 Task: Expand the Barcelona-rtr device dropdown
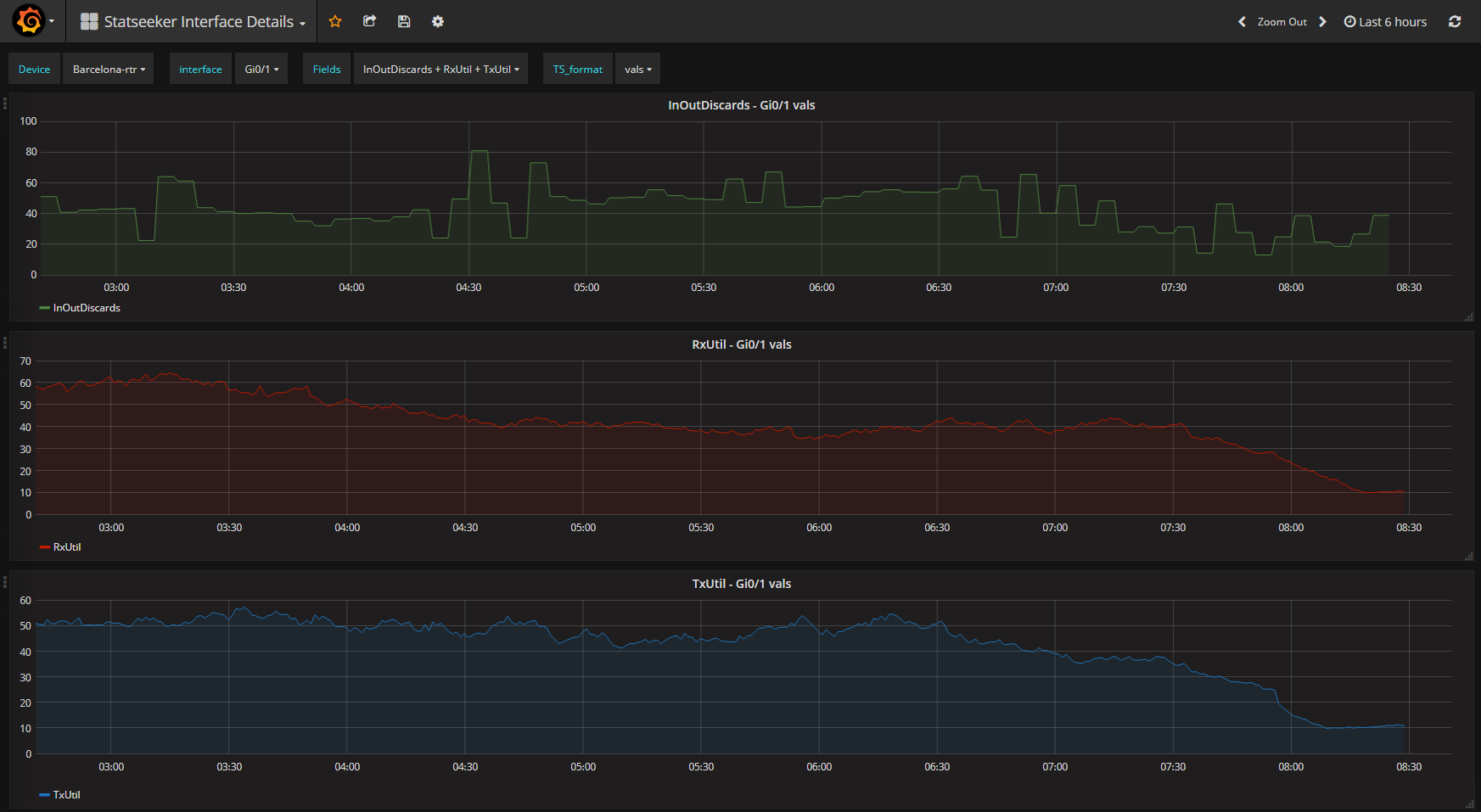pos(109,70)
